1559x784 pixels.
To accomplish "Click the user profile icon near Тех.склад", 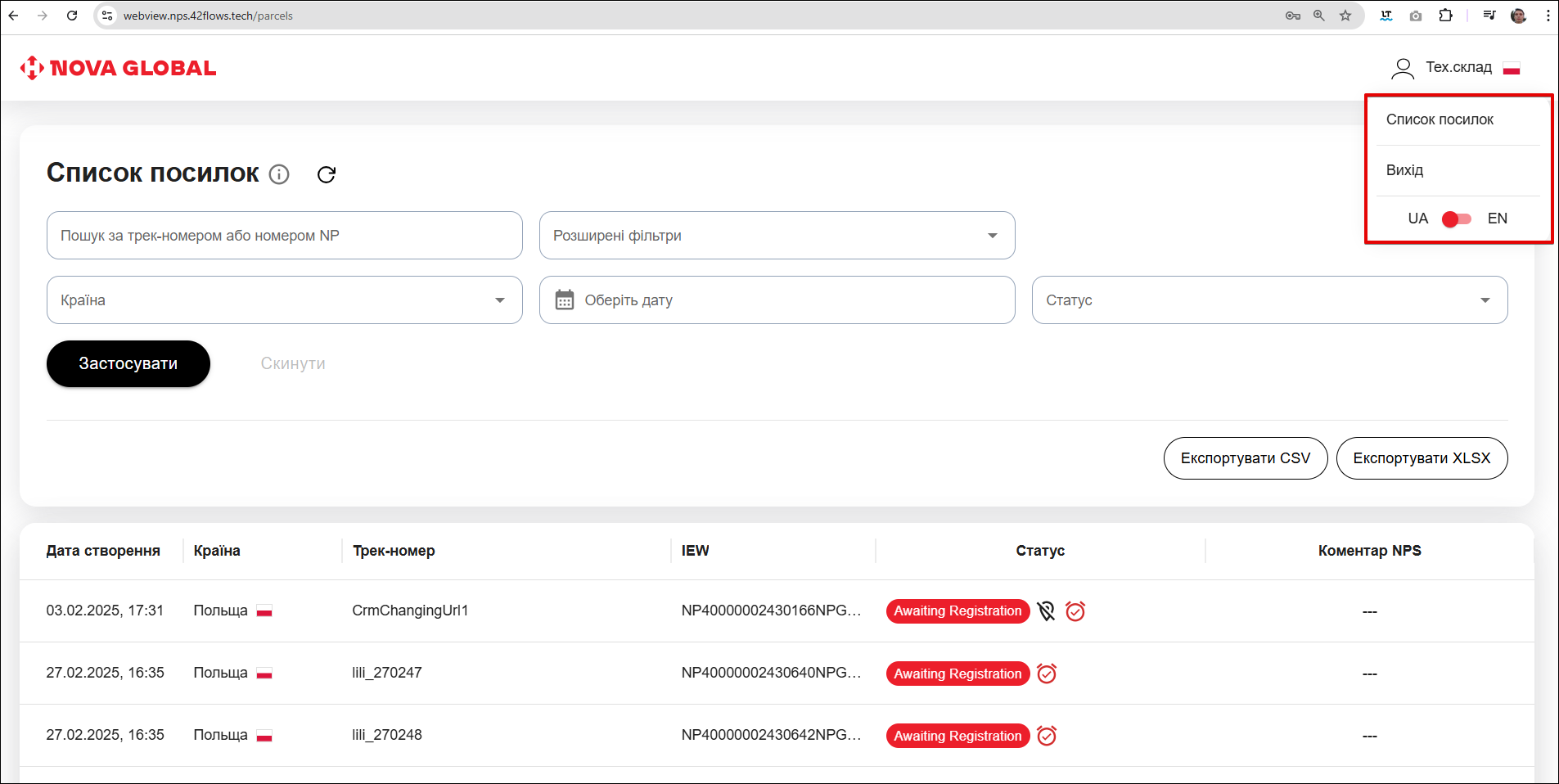I will 1403,68.
